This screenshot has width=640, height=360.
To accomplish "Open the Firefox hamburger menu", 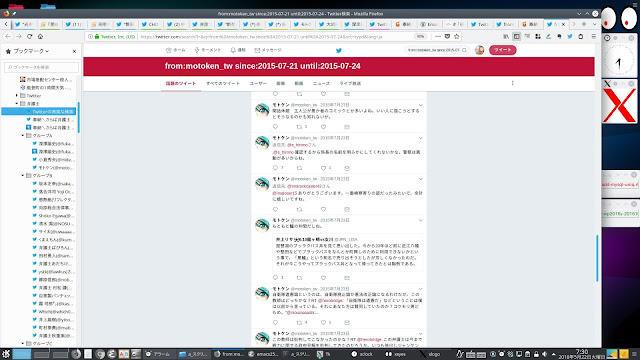I will 593,36.
